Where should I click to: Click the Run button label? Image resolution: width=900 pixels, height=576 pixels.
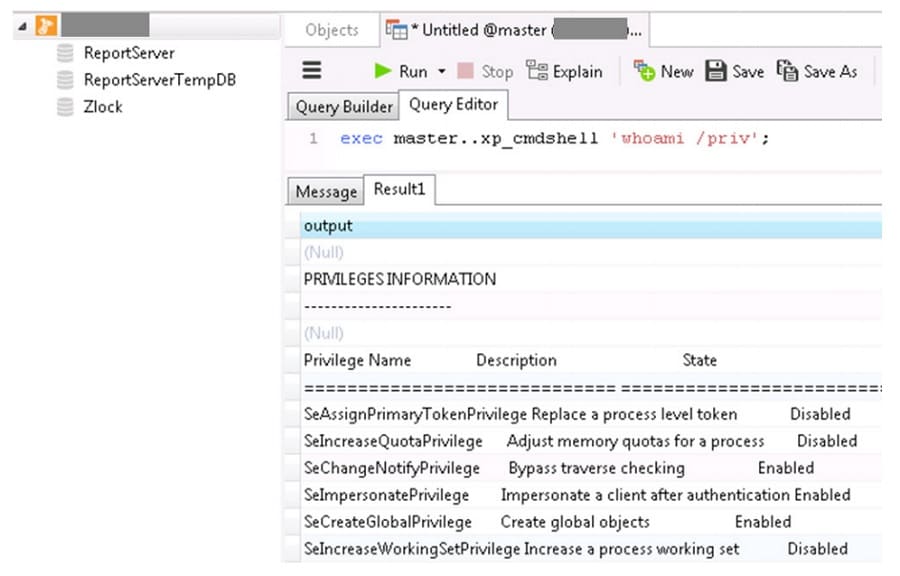[x=413, y=72]
